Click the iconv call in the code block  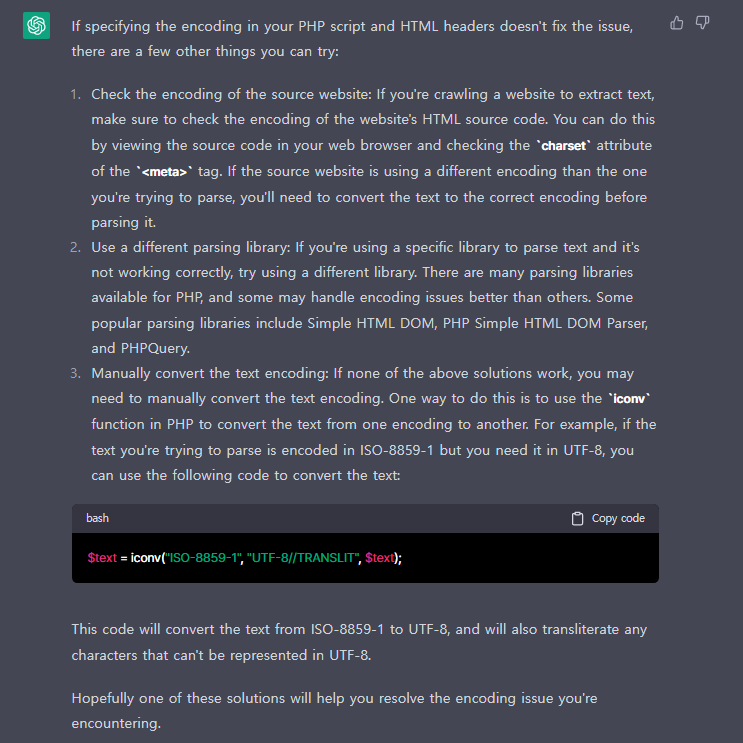146,558
